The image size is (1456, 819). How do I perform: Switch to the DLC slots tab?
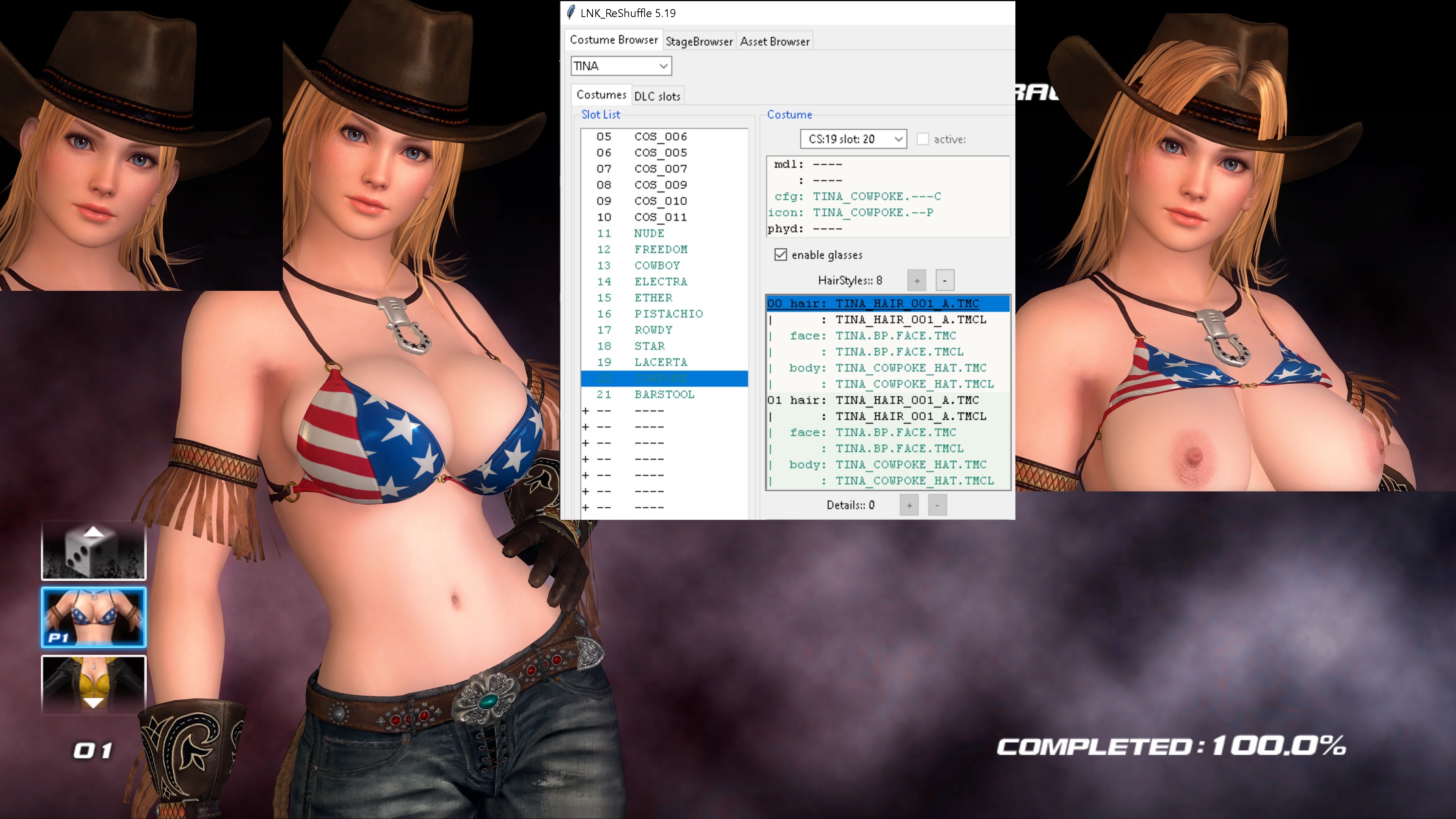(x=657, y=96)
